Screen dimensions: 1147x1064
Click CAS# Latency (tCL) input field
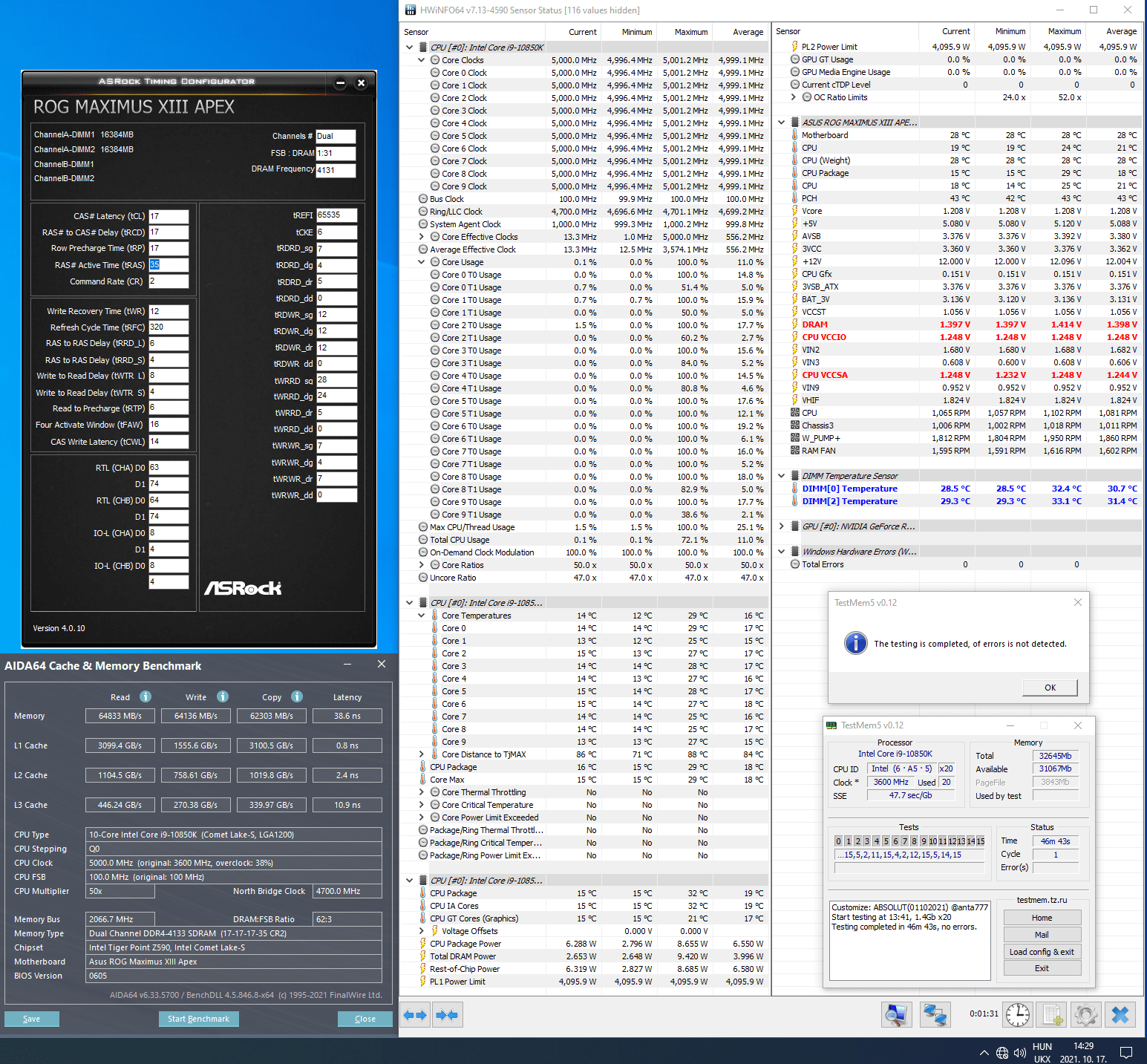(169, 216)
